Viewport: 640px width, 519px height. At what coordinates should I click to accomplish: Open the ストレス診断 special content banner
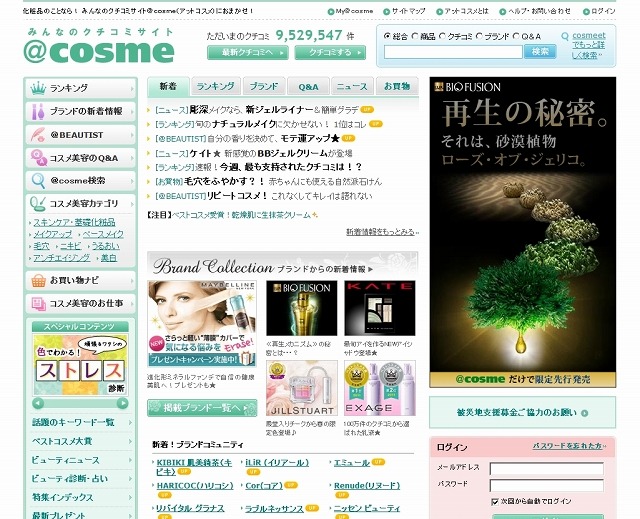tap(80, 365)
